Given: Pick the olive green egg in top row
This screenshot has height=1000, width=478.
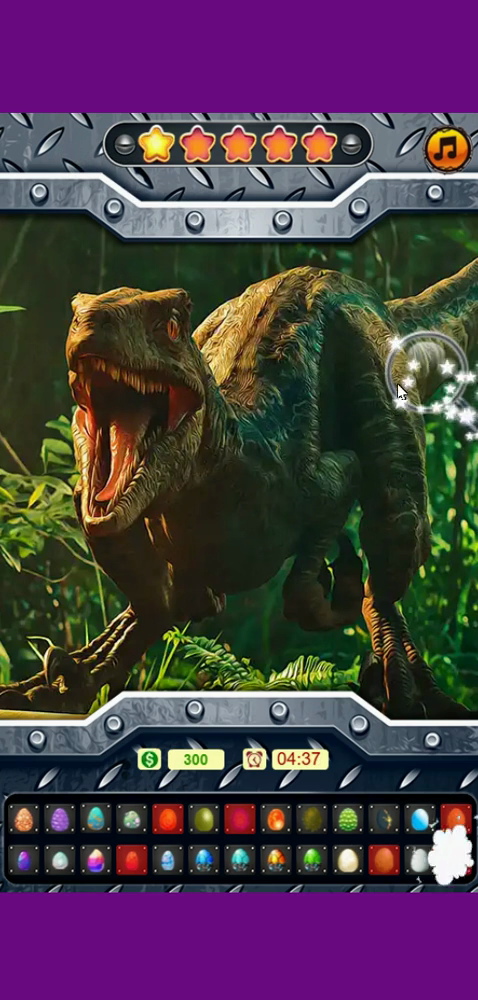Looking at the screenshot, I should tap(204, 818).
